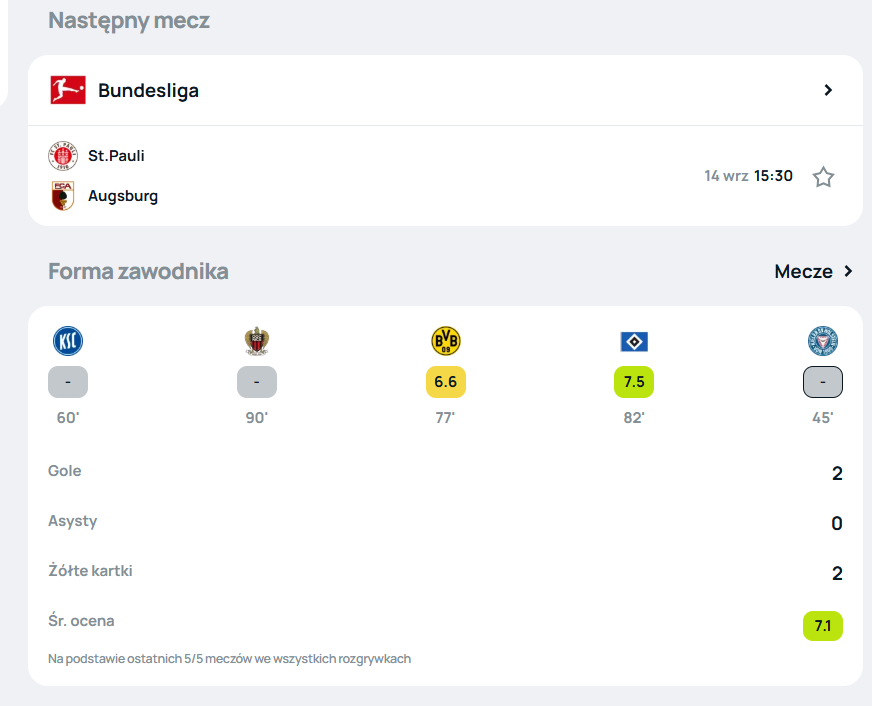Open St.Pauli team name
The height and width of the screenshot is (706, 872).
[116, 156]
